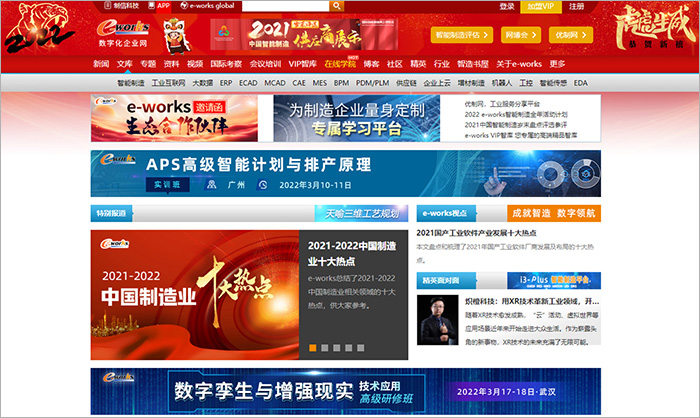Select the 供应链 subcategory
The height and width of the screenshot is (418, 700).
(406, 83)
